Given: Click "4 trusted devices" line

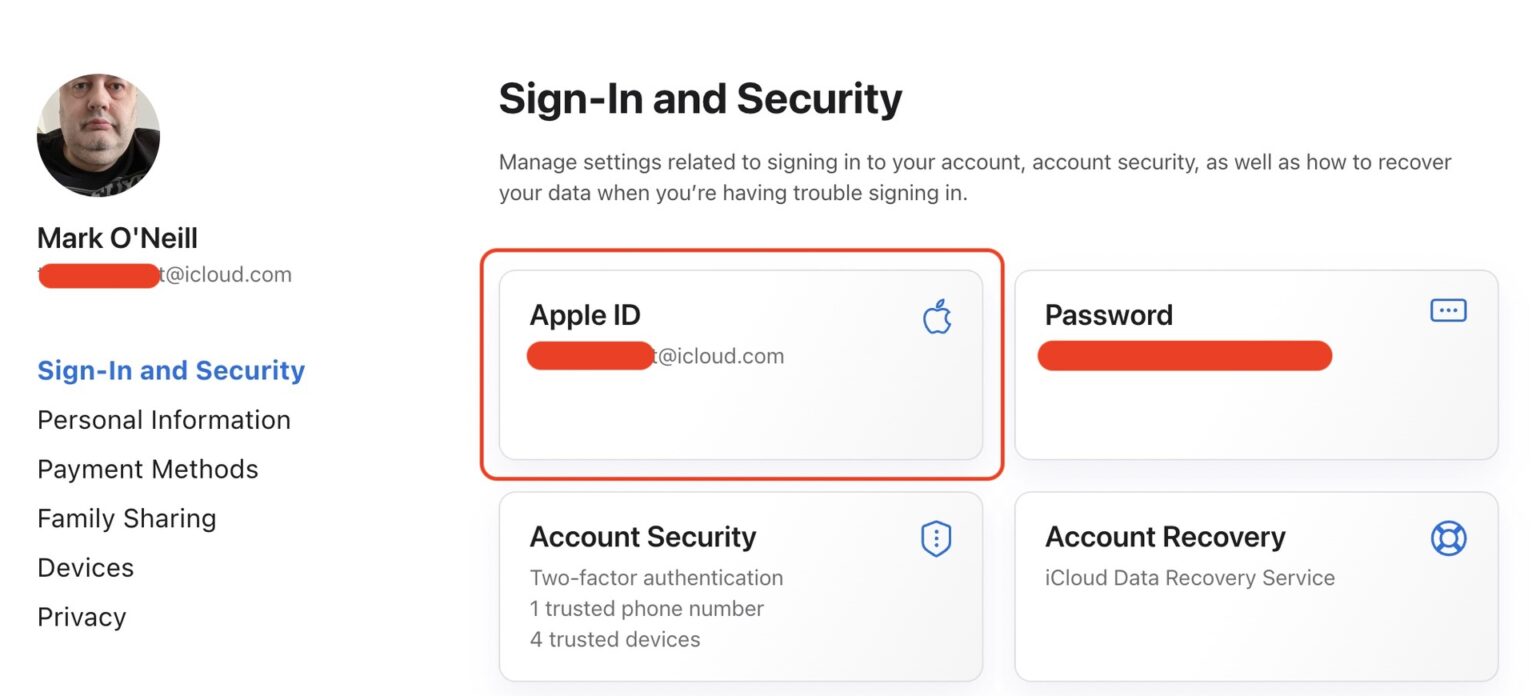Looking at the screenshot, I should tap(615, 639).
